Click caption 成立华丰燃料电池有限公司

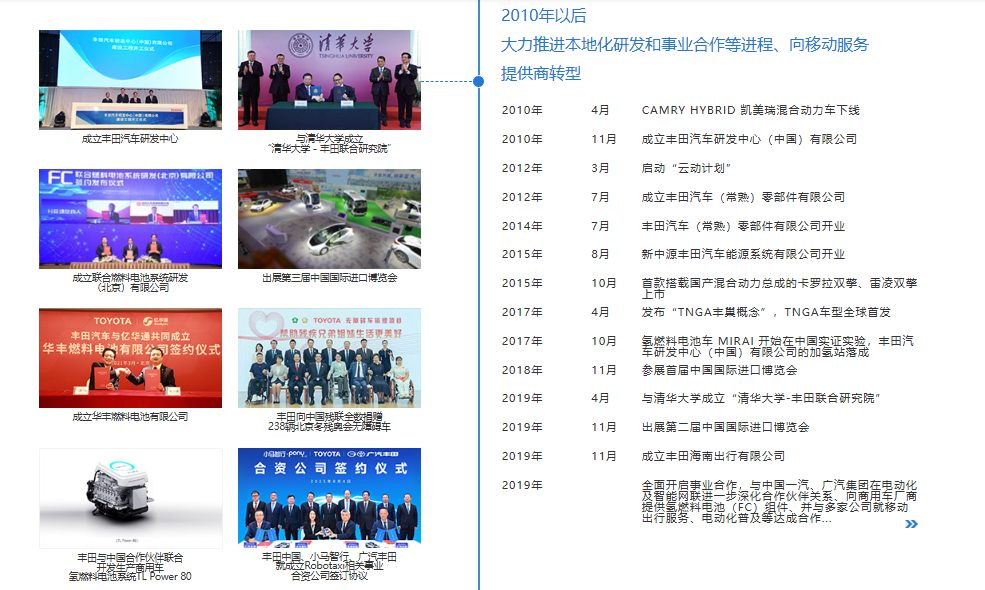(130, 417)
